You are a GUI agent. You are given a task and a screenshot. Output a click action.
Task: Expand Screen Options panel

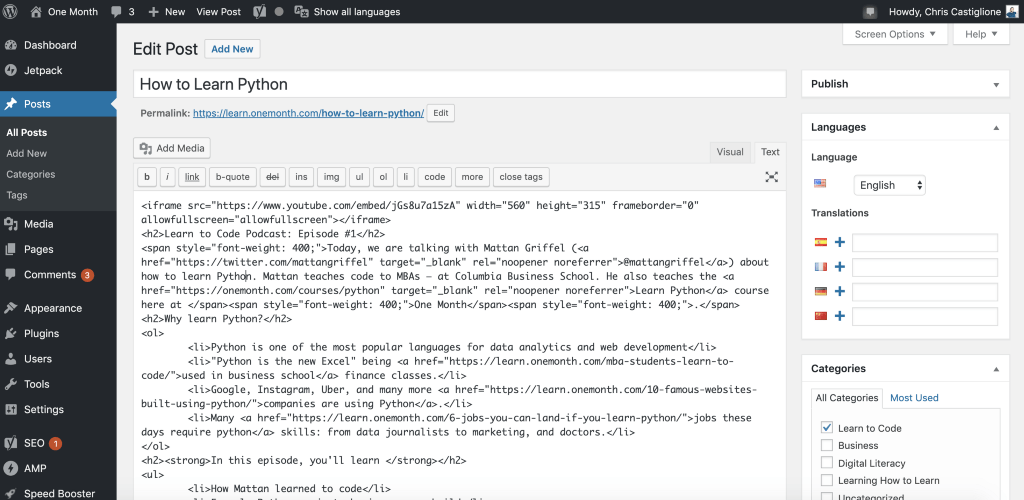pyautogui.click(x=895, y=34)
